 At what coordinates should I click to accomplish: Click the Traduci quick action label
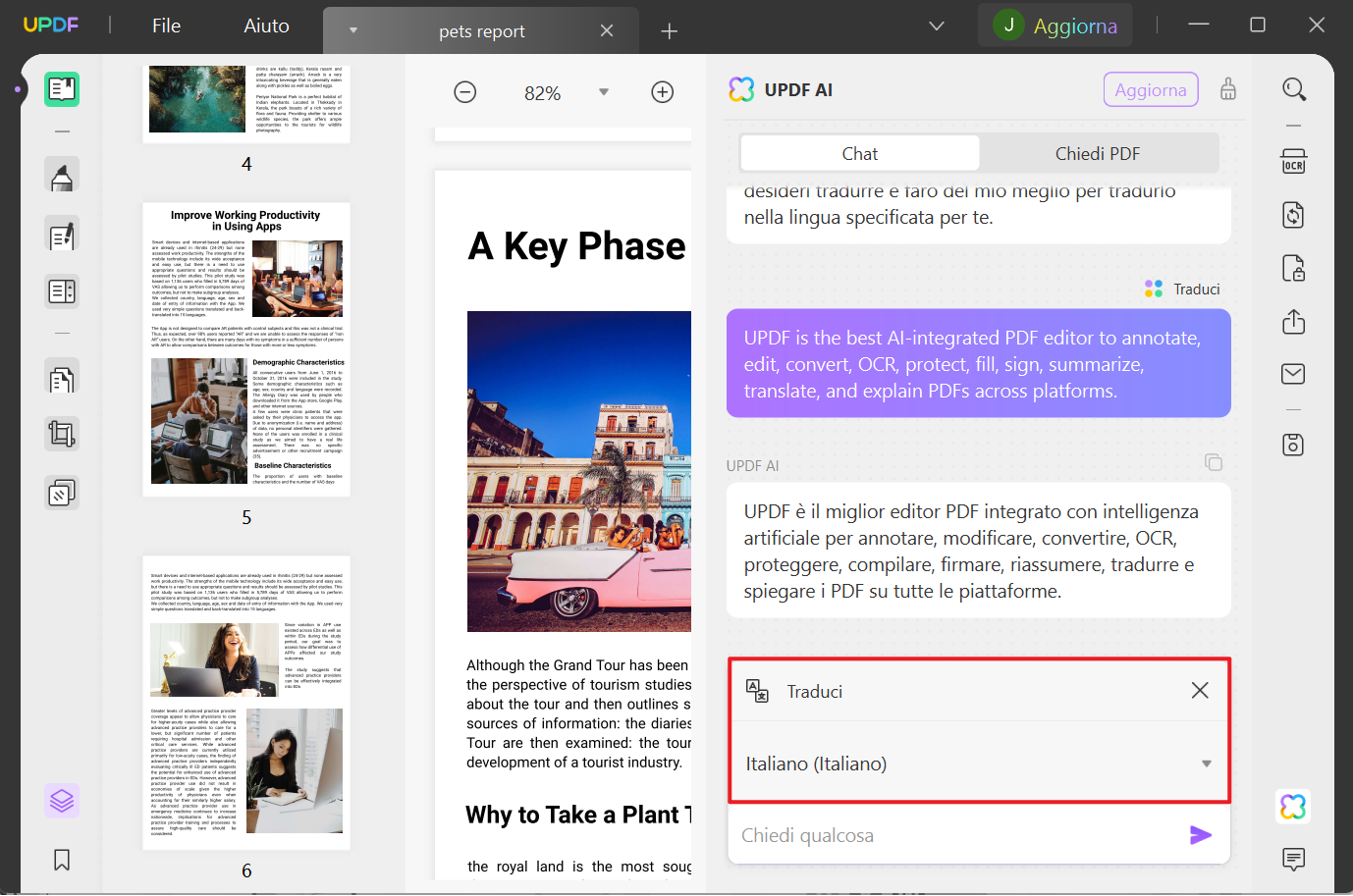pos(815,691)
